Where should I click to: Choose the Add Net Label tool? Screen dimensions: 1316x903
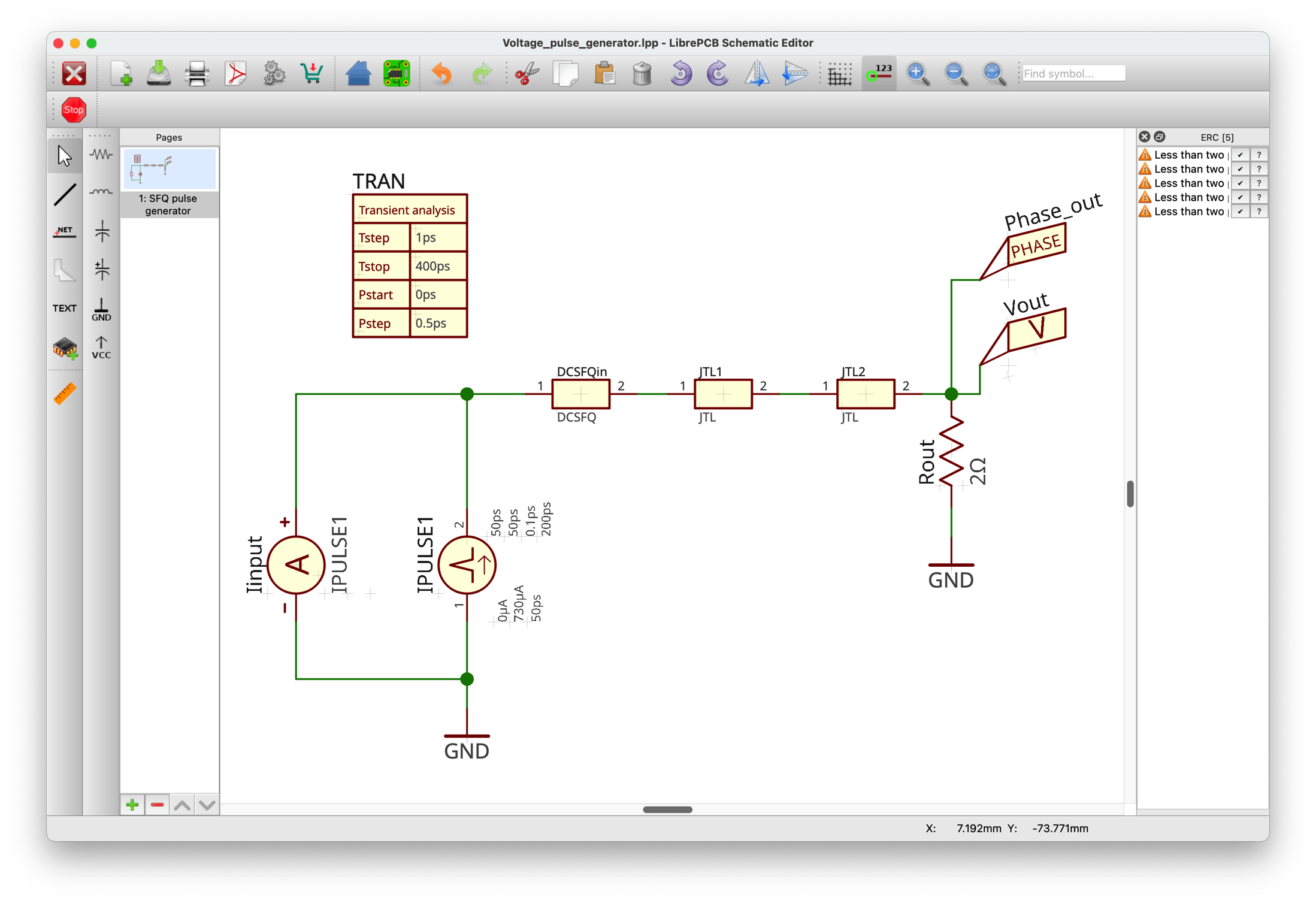click(65, 232)
